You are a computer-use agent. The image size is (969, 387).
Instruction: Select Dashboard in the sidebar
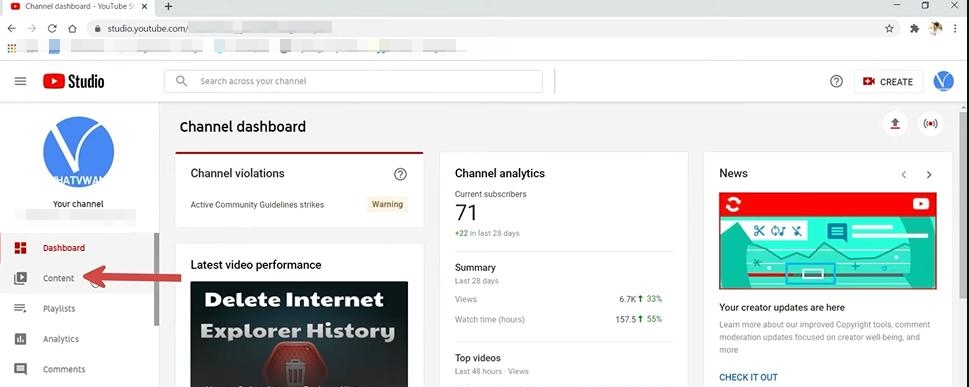tap(77, 248)
